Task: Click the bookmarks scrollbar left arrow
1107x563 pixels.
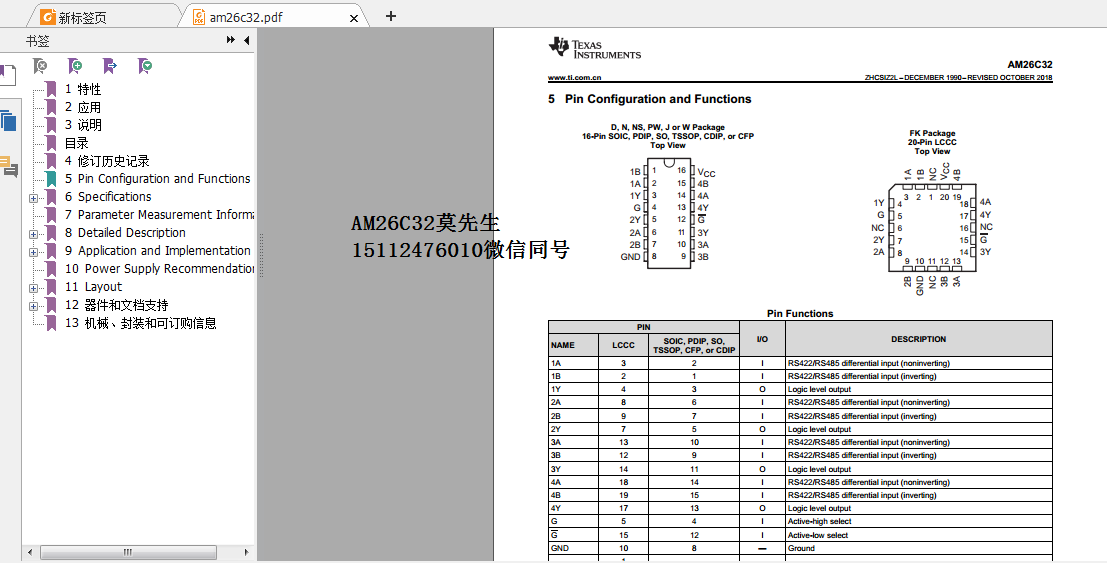Action: click(x=30, y=552)
